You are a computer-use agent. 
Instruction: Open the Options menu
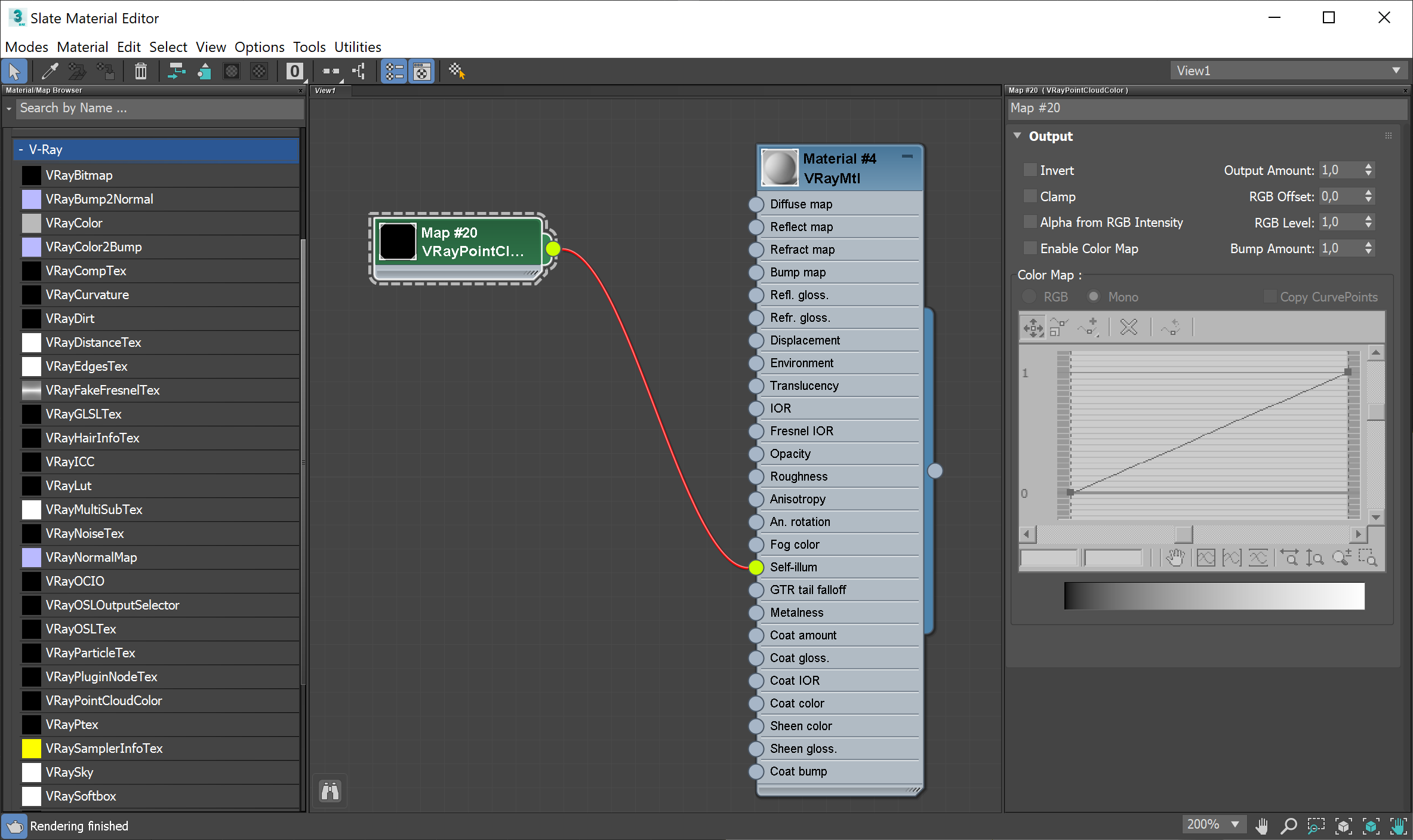coord(259,47)
